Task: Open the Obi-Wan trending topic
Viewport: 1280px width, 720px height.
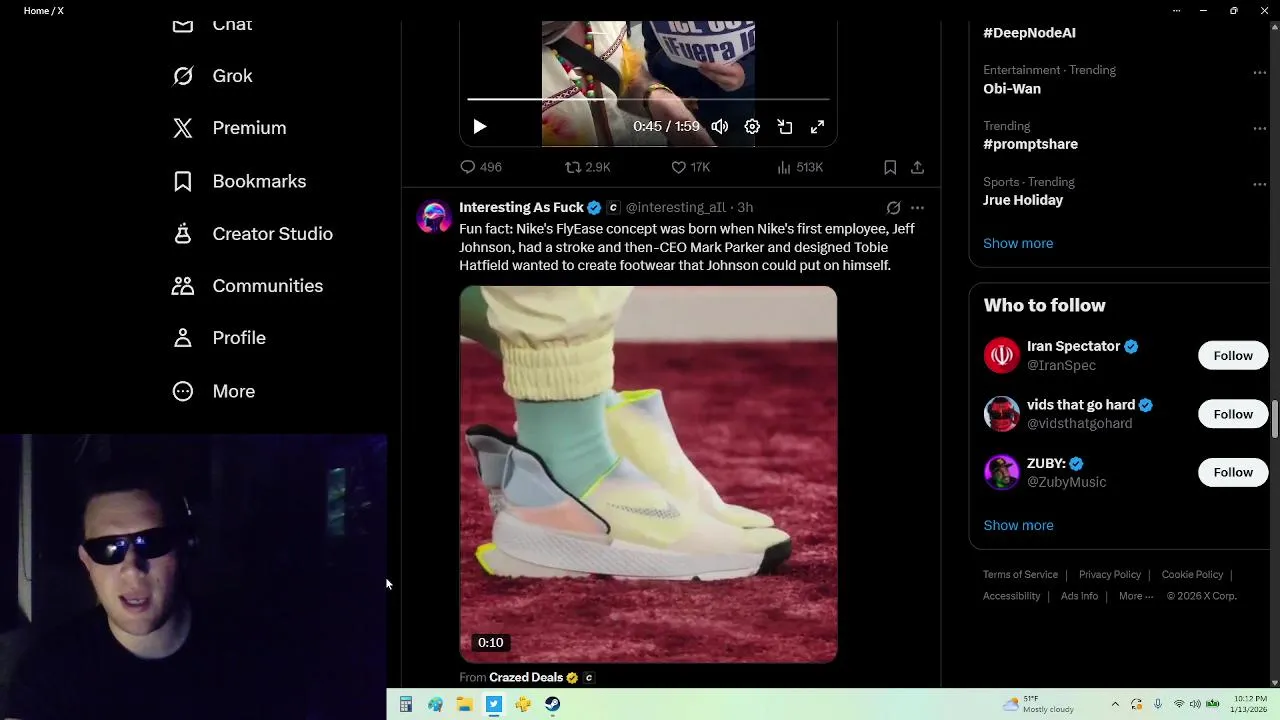Action: coord(1012,88)
